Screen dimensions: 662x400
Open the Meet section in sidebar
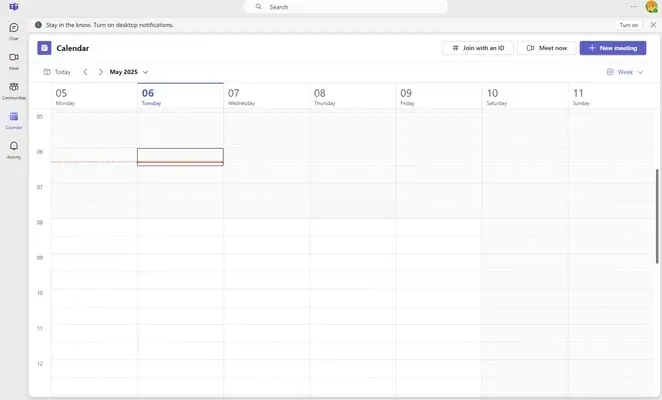click(x=14, y=59)
